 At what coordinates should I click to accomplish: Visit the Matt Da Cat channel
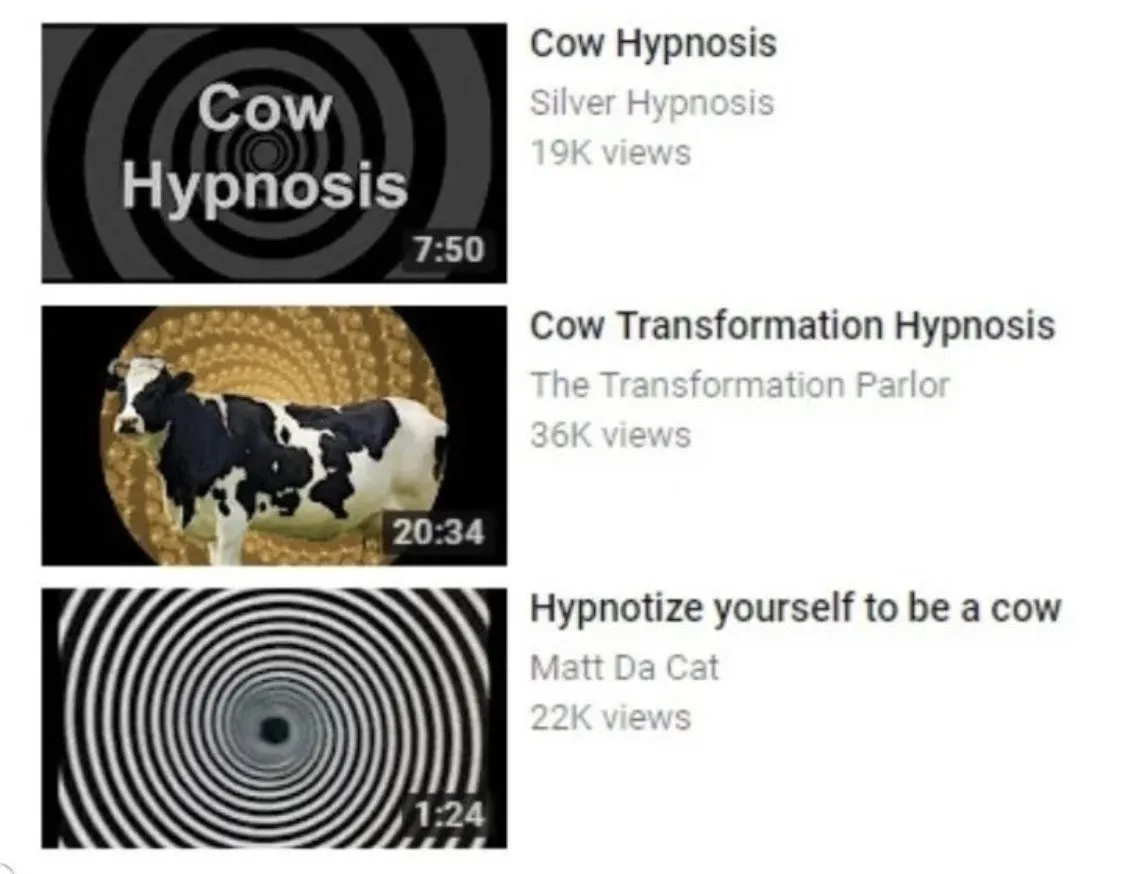pos(623,668)
